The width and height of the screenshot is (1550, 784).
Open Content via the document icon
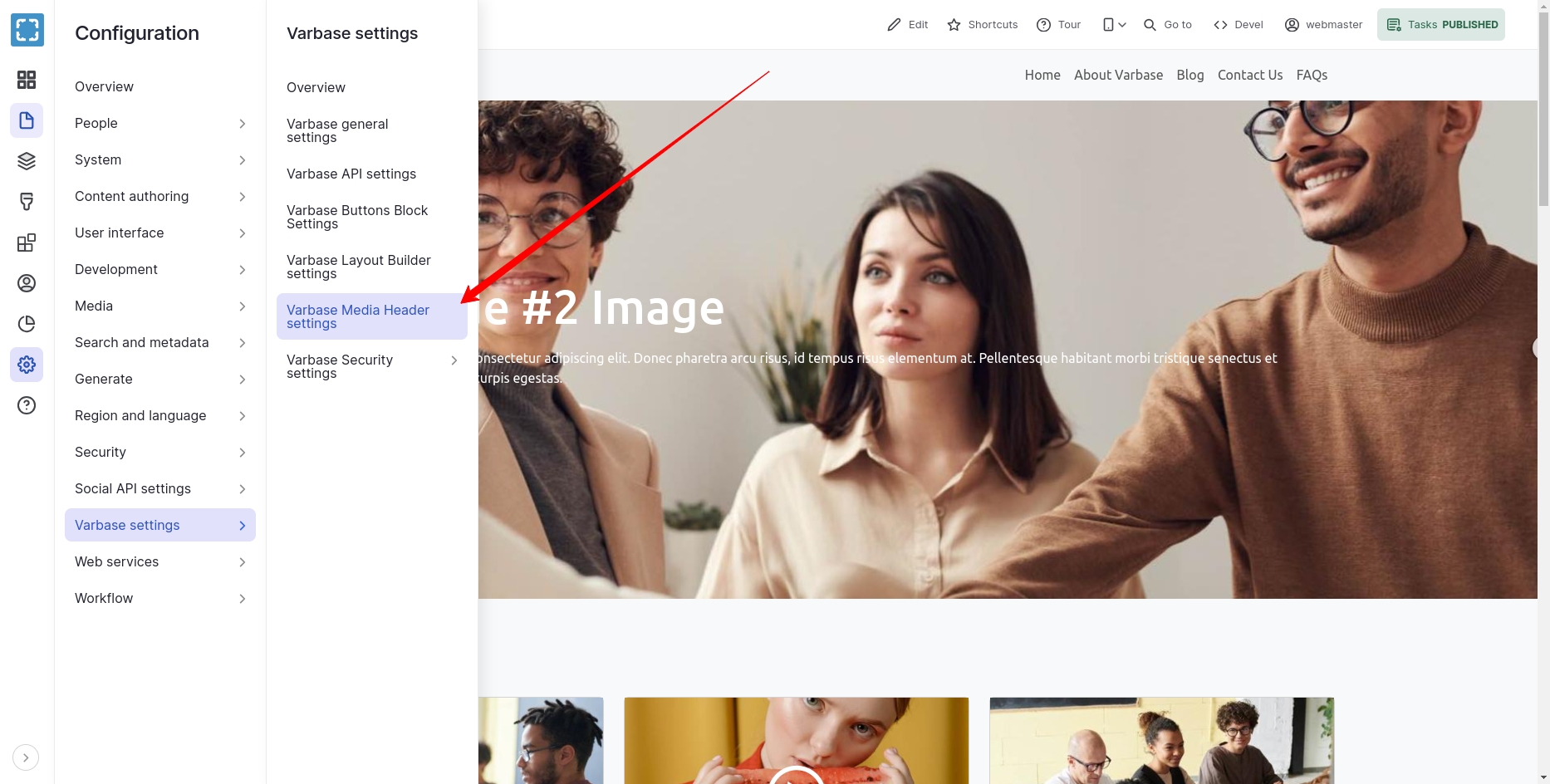click(27, 120)
